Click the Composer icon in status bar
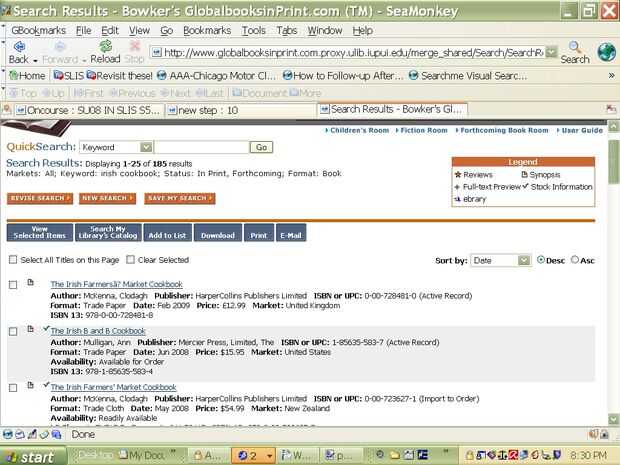The image size is (620, 465). 32,434
